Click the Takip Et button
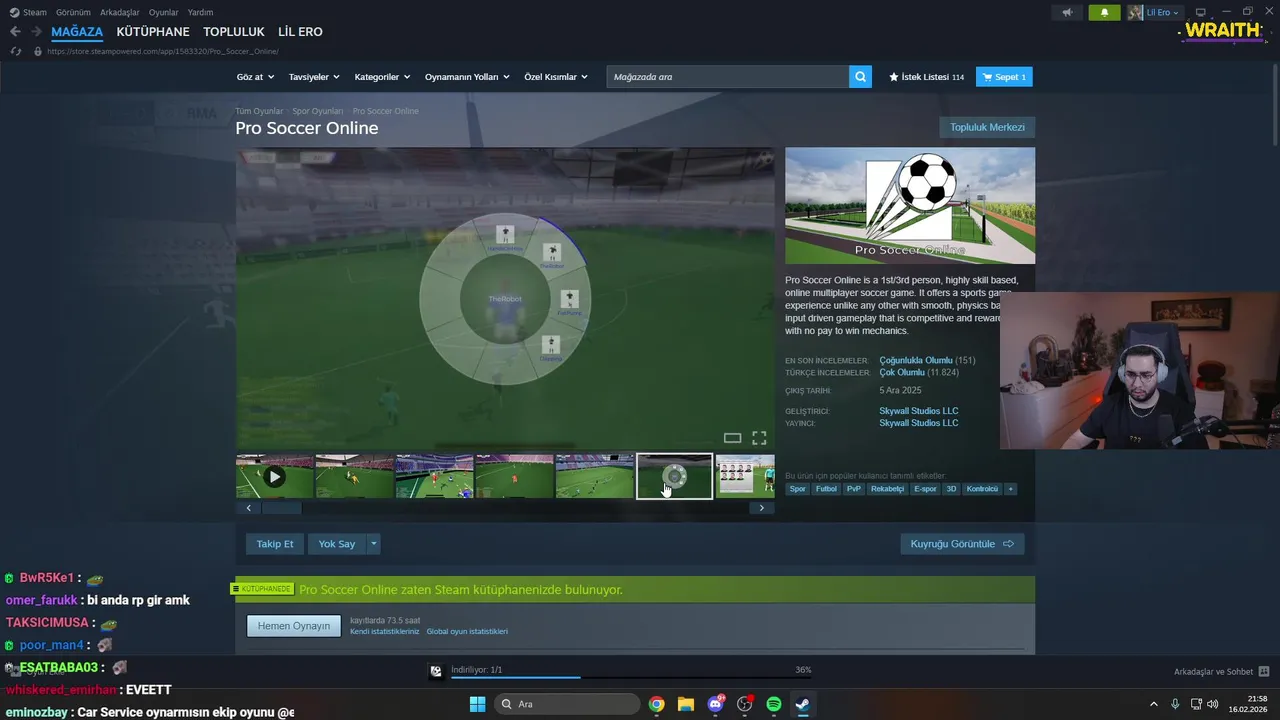 pyautogui.click(x=275, y=544)
